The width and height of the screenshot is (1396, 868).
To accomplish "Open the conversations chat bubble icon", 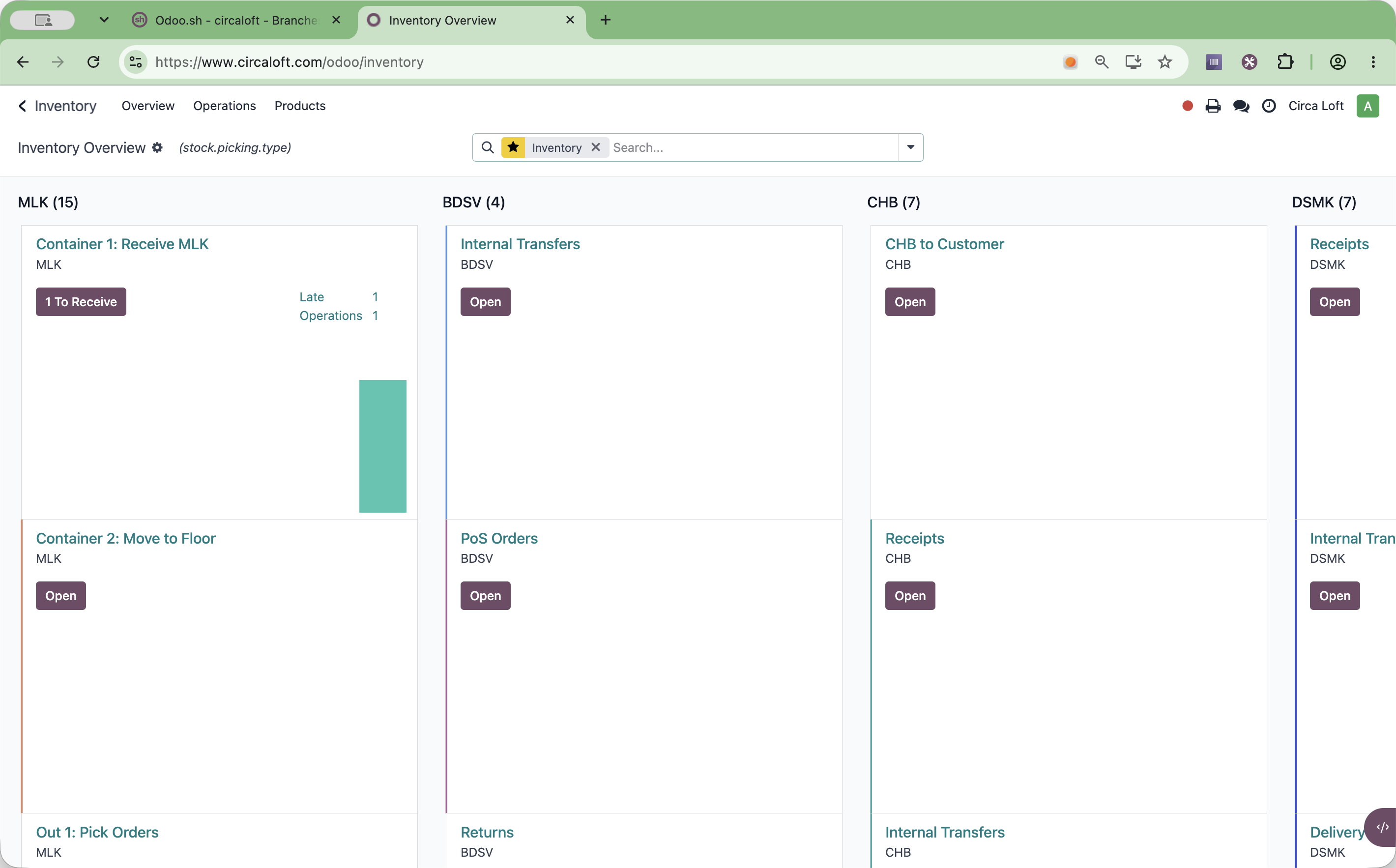I will coord(1241,106).
